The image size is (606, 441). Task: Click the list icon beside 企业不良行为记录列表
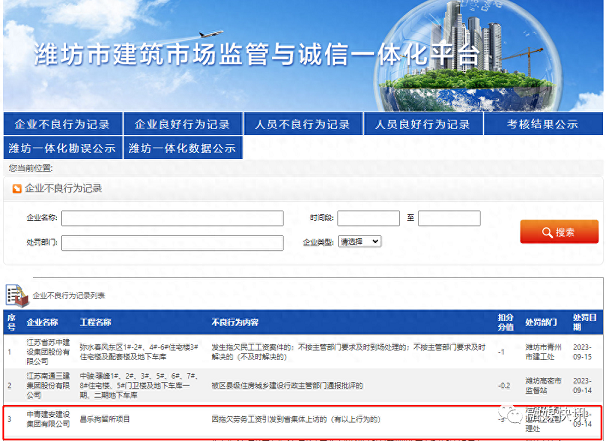tap(17, 295)
